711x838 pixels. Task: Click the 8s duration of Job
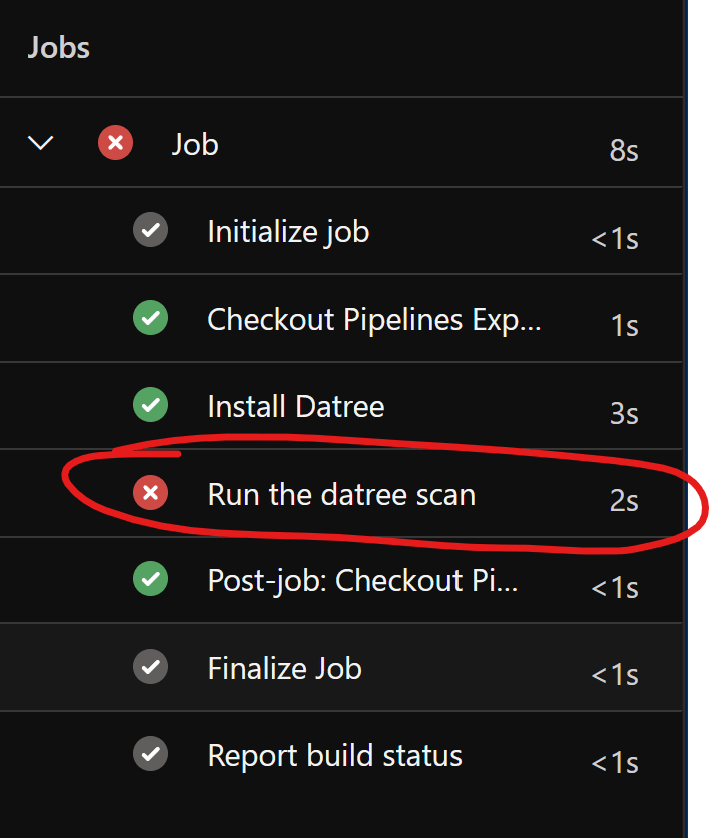[624, 150]
